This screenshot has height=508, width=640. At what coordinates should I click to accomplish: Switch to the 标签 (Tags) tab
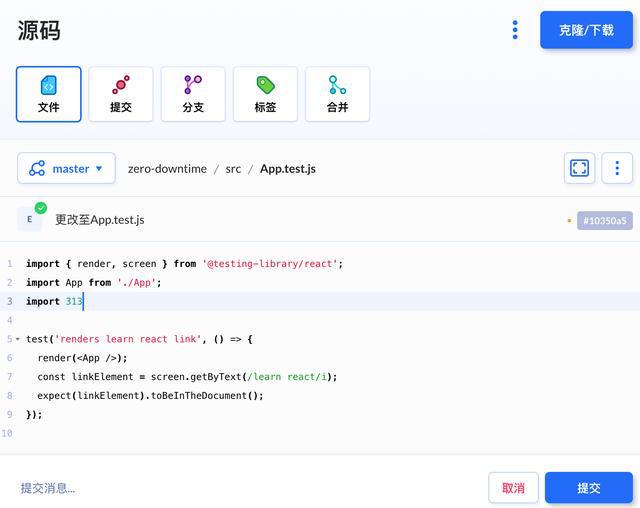click(265, 94)
